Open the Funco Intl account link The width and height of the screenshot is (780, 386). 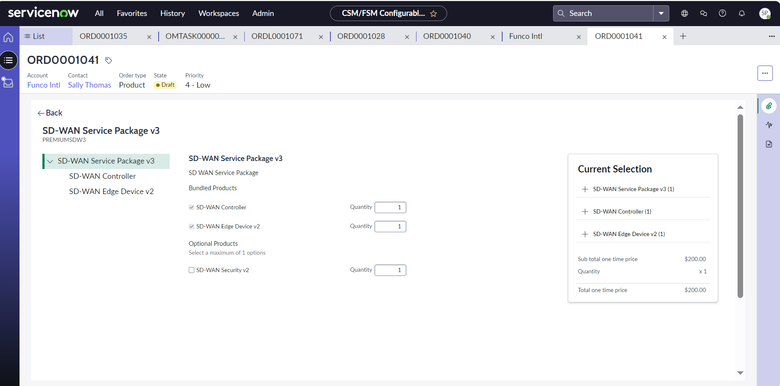point(44,85)
